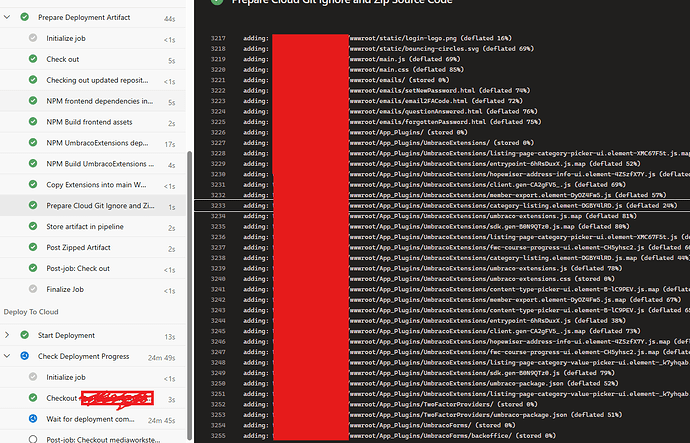690x443 pixels.
Task: Open the NPM UmbracoExtensions dep... step
Action: [x=92, y=143]
